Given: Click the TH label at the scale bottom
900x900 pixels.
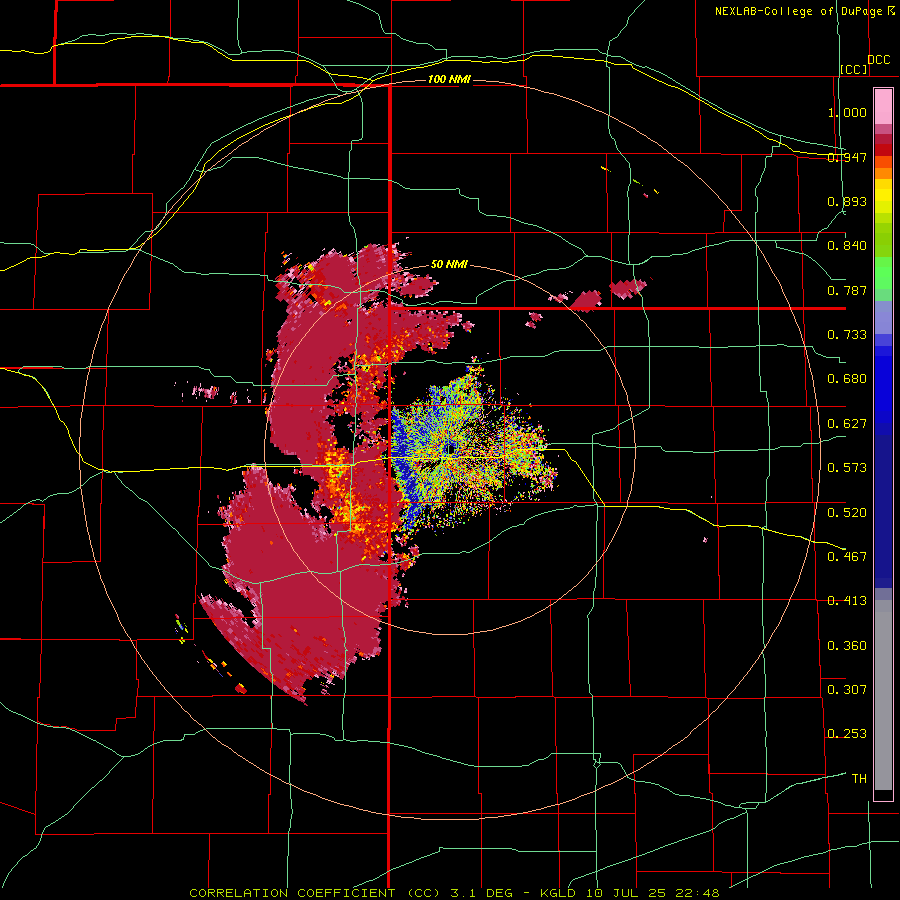Looking at the screenshot, I should pyautogui.click(x=859, y=778).
